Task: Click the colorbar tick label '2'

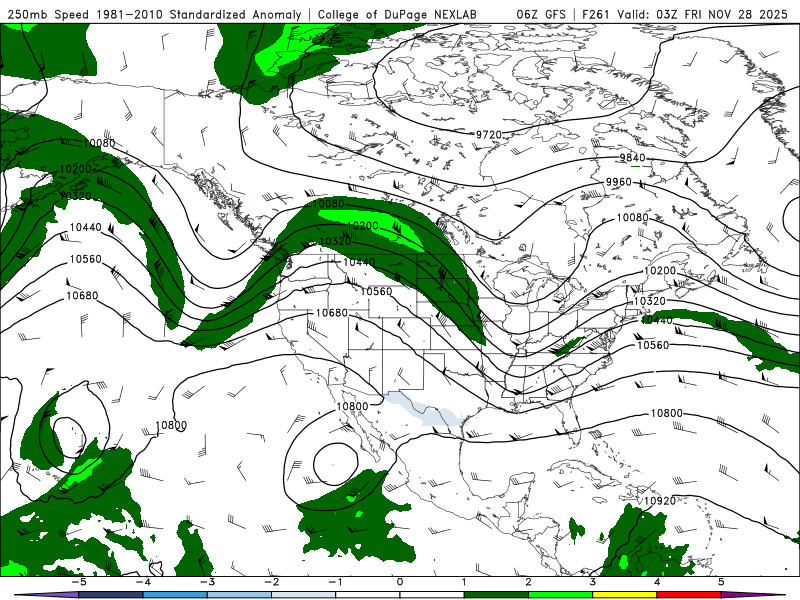Action: coord(529,582)
